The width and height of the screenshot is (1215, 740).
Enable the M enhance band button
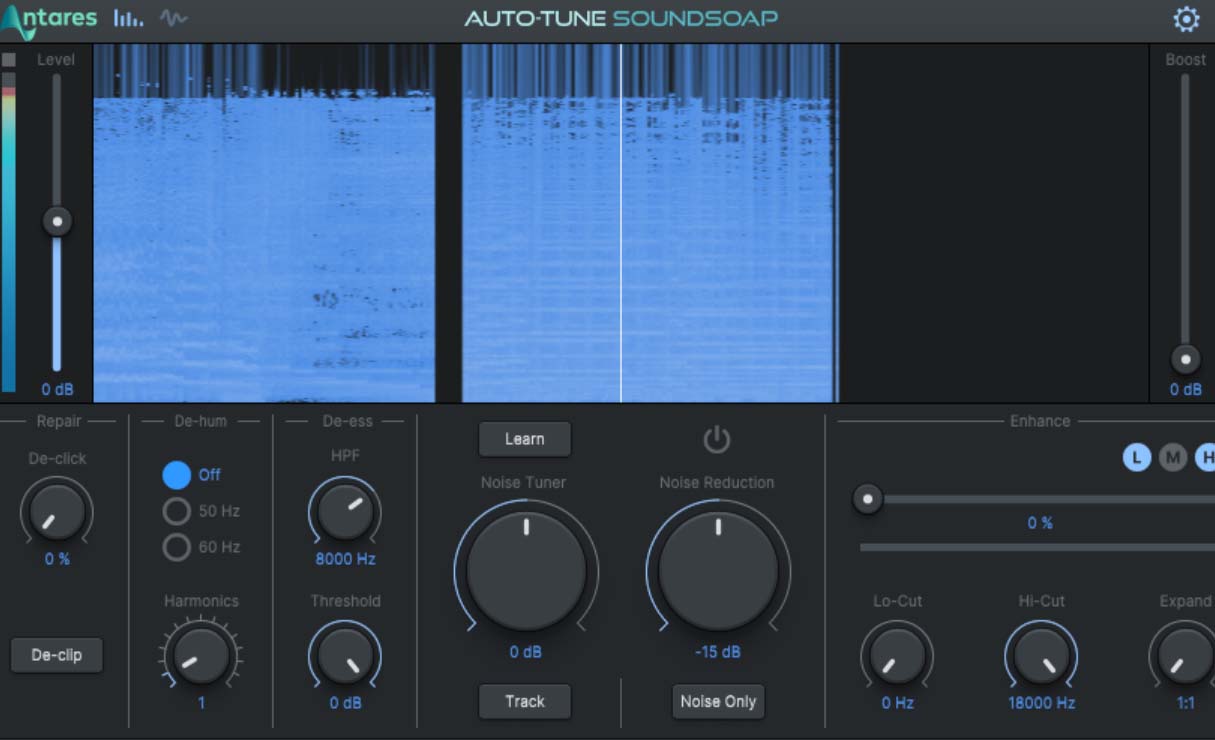click(x=1173, y=459)
